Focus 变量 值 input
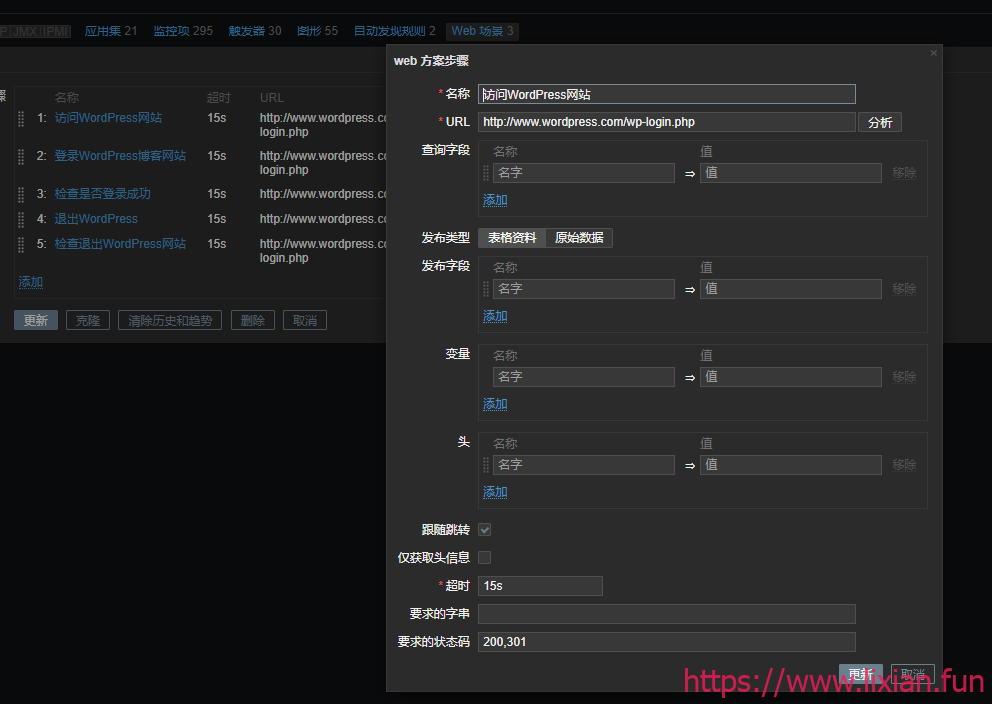The width and height of the screenshot is (992, 704). pos(791,376)
